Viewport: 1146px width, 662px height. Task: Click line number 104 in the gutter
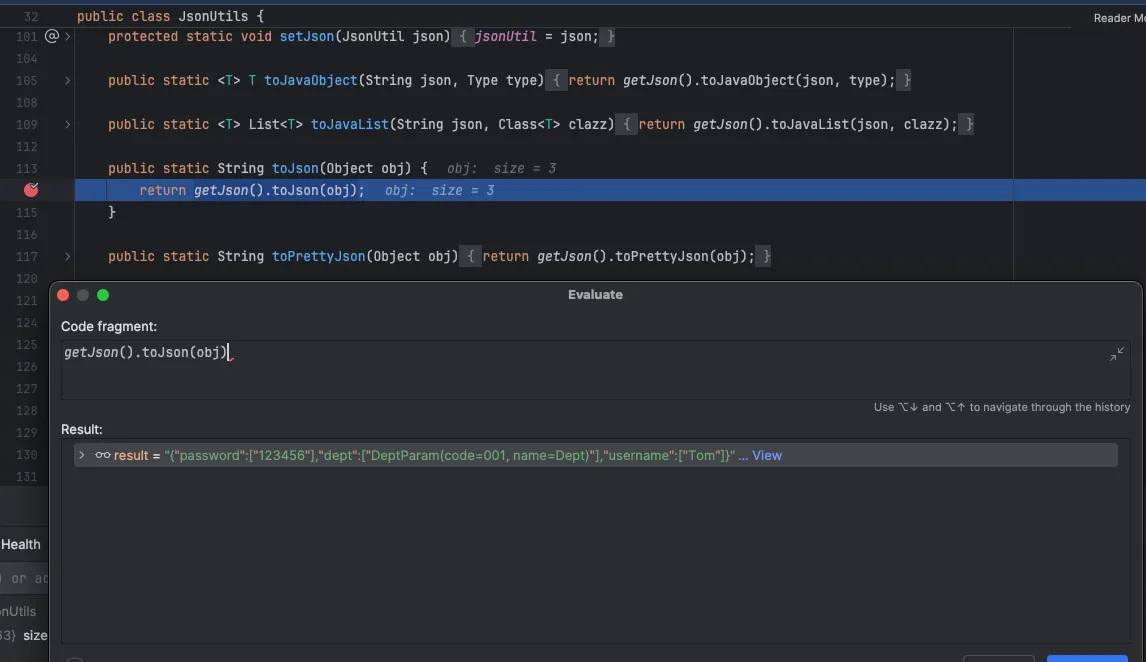(x=26, y=58)
